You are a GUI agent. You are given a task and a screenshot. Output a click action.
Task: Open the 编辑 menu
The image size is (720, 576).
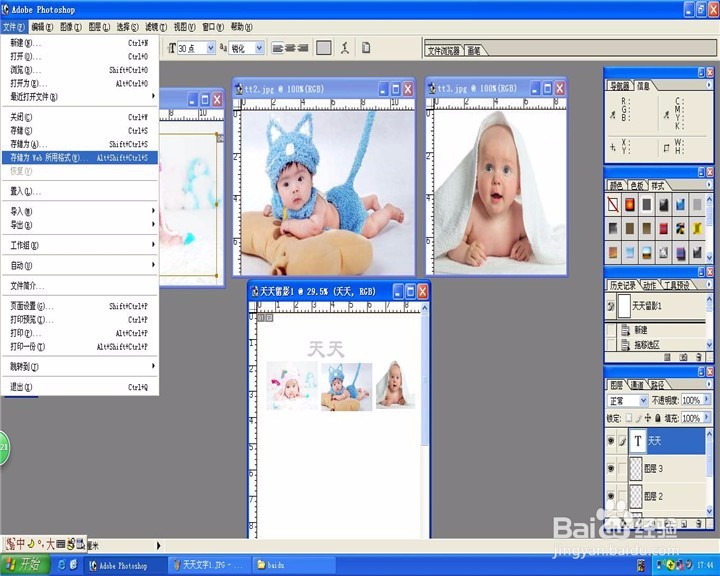42,27
